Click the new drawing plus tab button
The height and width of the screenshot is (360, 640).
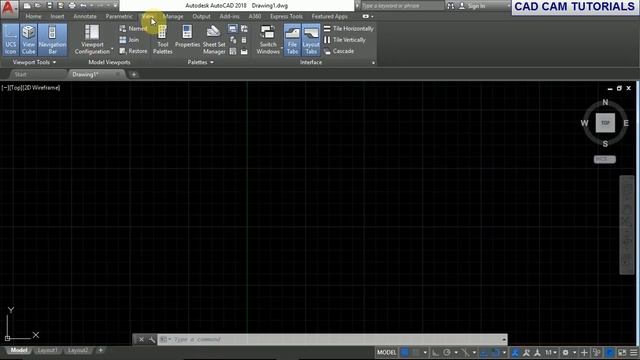pos(133,75)
